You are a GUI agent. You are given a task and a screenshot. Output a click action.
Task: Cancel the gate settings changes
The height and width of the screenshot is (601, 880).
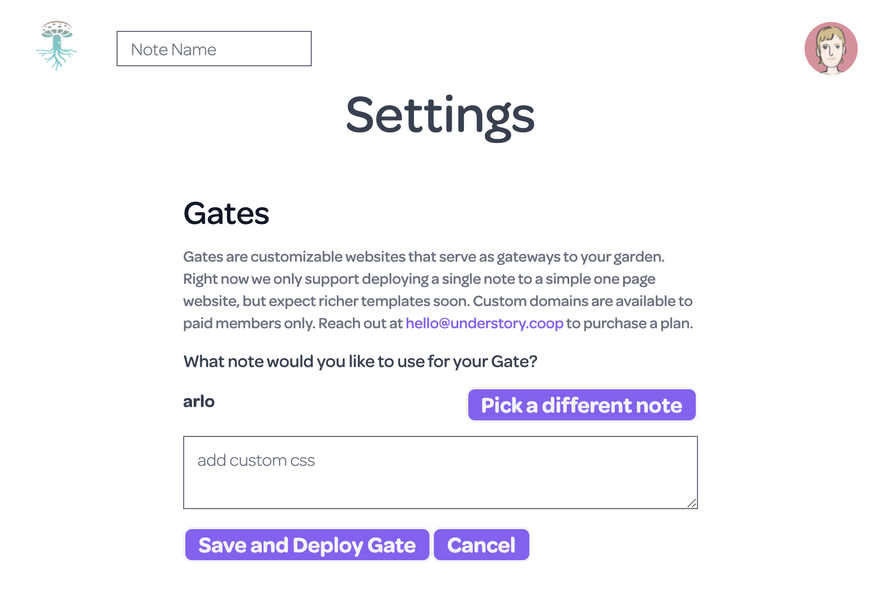coord(481,545)
